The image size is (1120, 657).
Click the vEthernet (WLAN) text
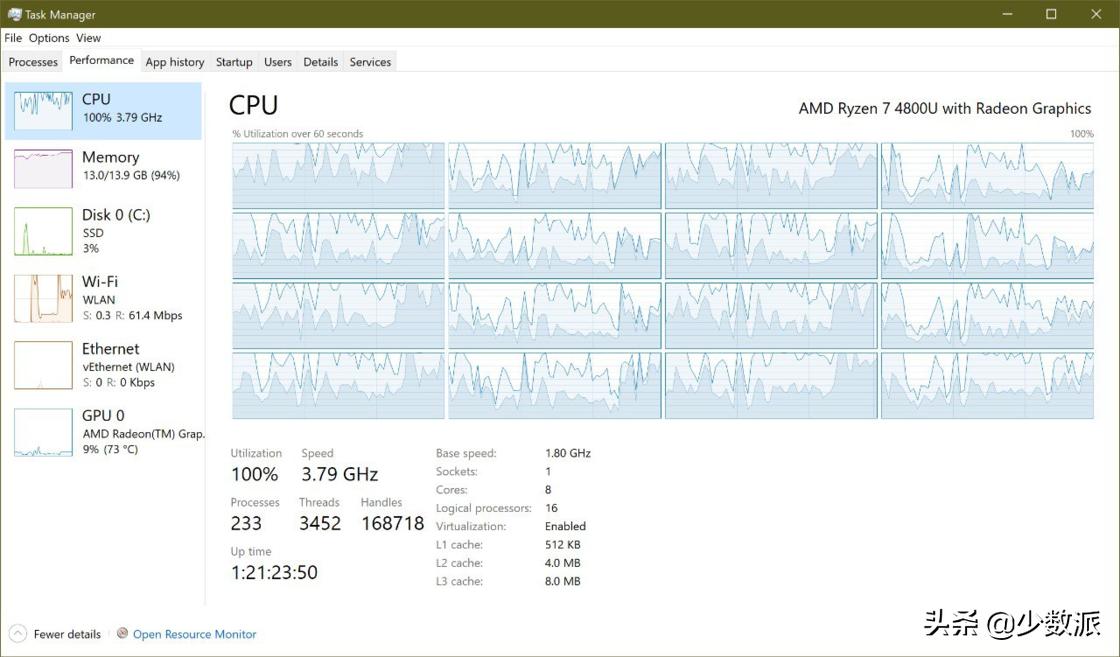(129, 367)
